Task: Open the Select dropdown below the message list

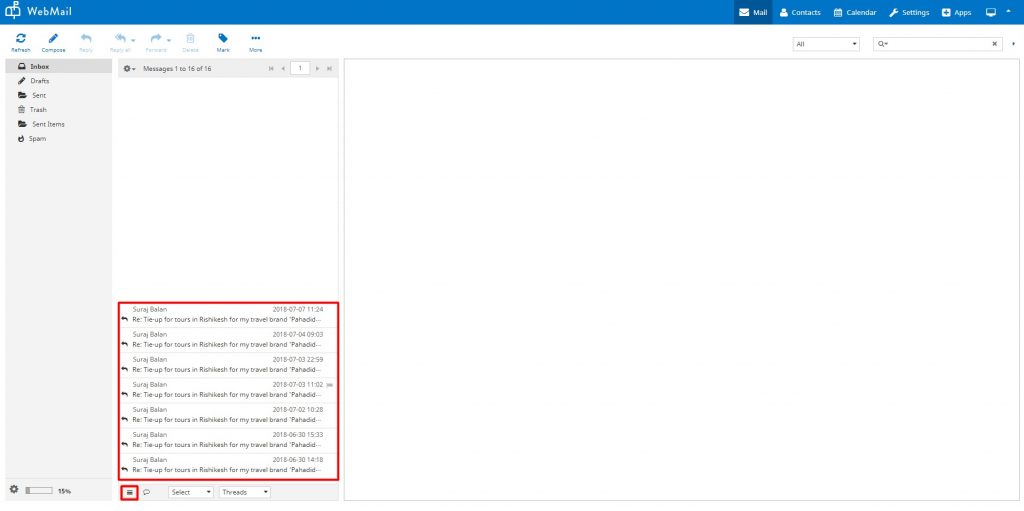Action: click(x=191, y=492)
